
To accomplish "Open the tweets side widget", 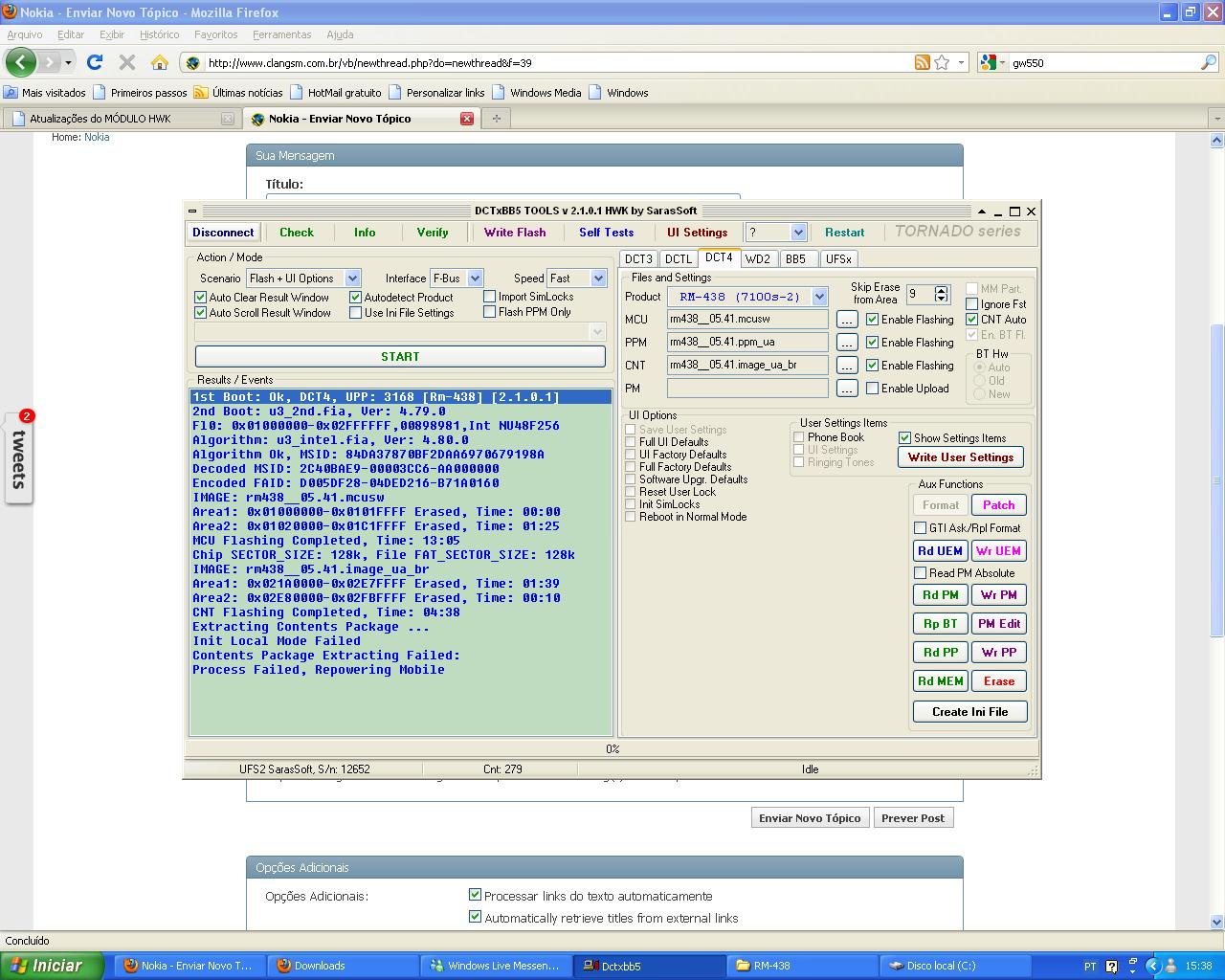I will click(x=18, y=457).
